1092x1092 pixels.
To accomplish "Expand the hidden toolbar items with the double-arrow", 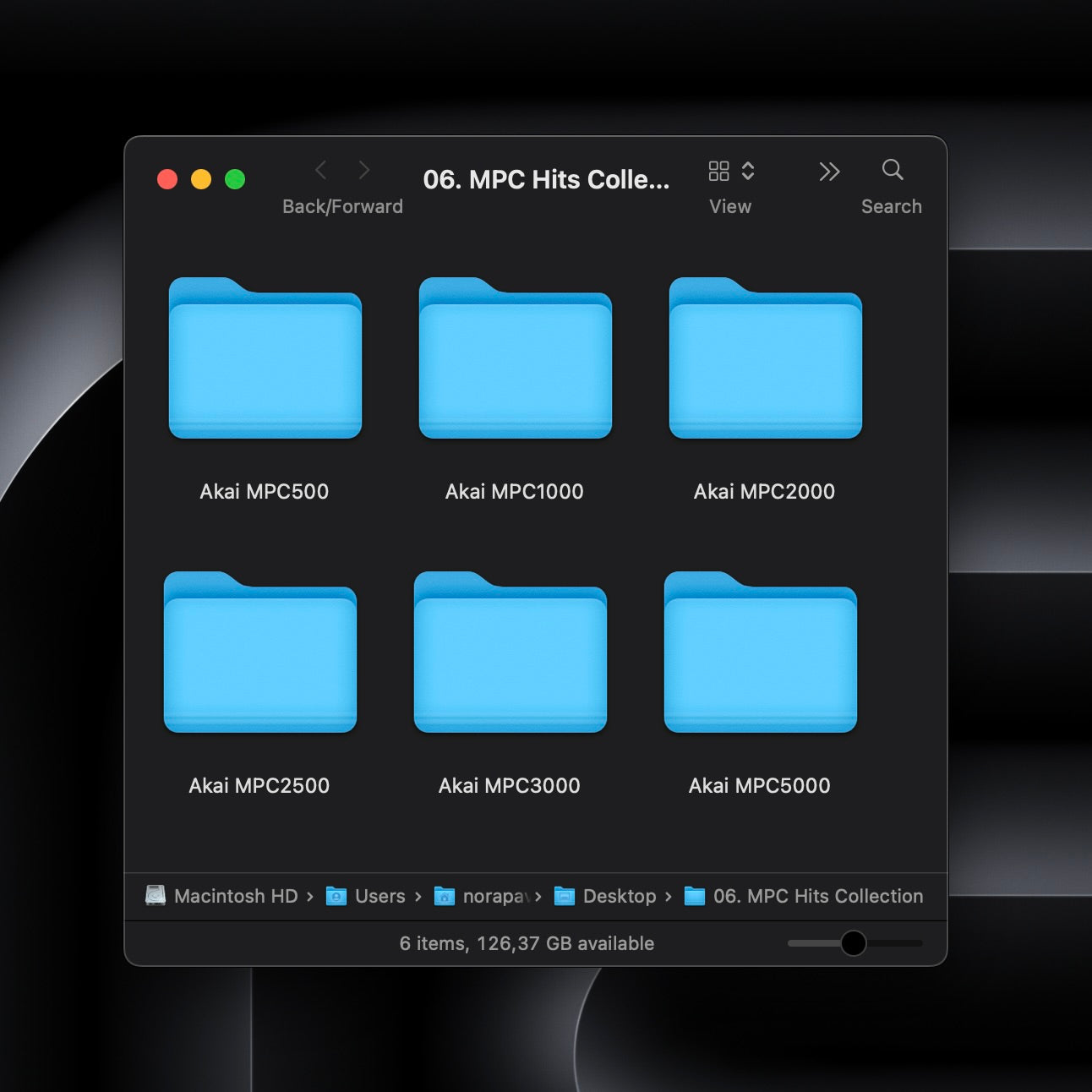I will tap(829, 171).
